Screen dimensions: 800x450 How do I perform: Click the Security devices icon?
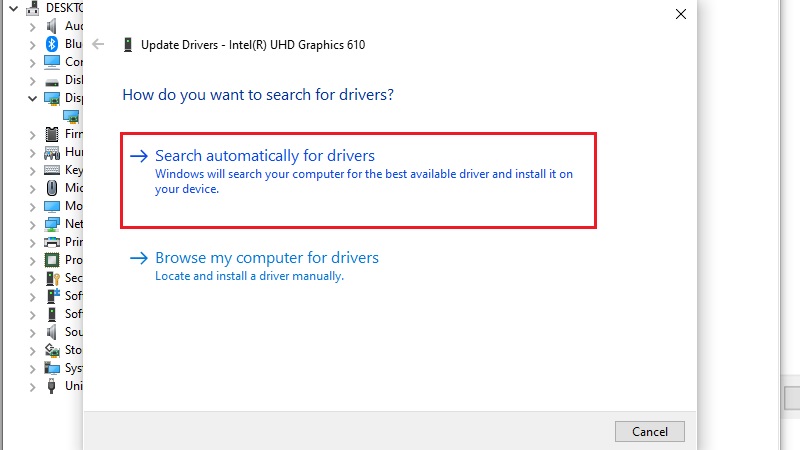[53, 278]
